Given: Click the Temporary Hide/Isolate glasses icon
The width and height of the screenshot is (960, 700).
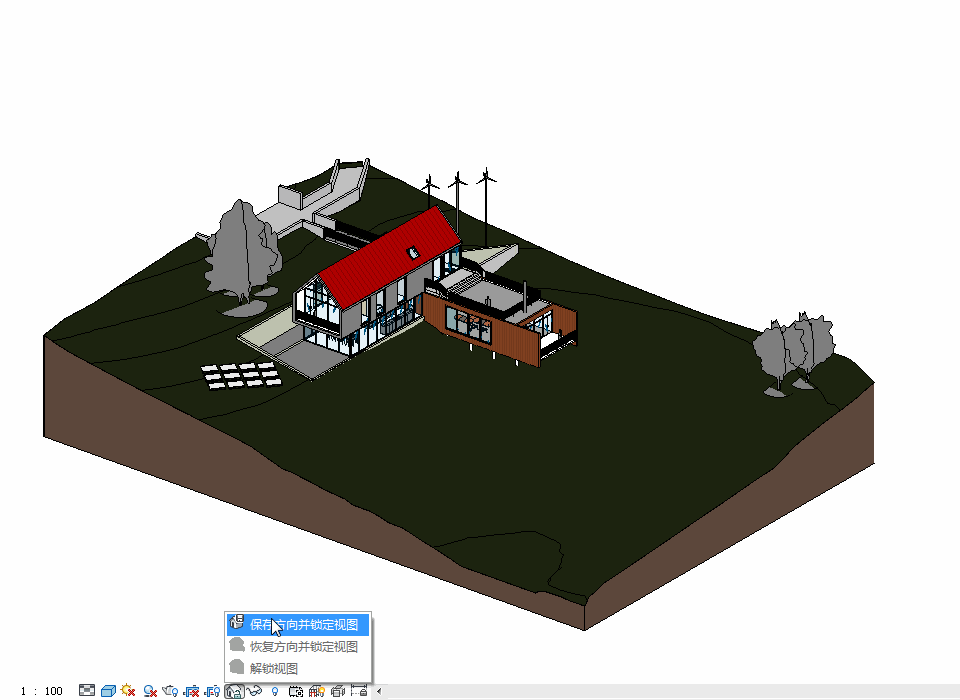Looking at the screenshot, I should (x=254, y=690).
